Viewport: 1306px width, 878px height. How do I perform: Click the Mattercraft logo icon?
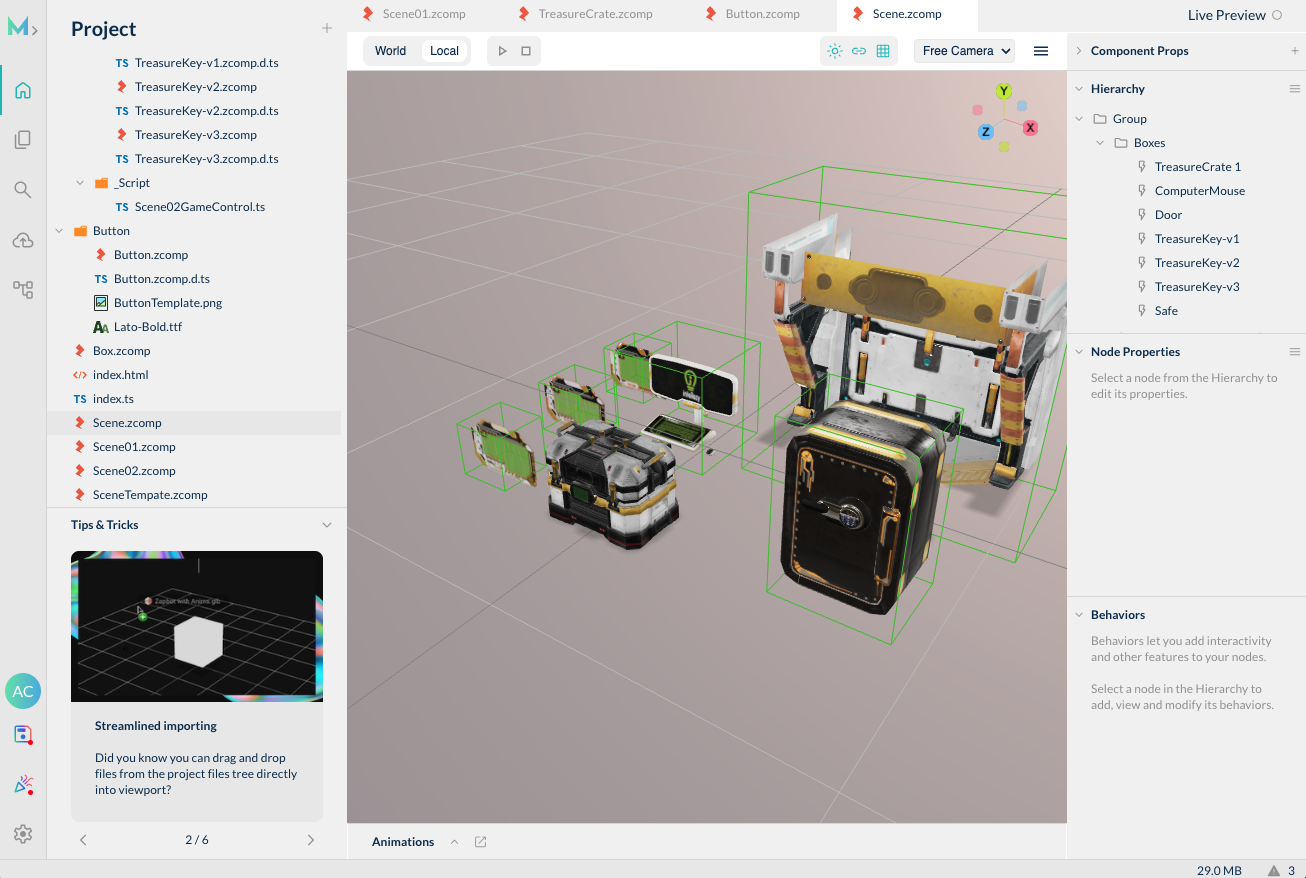coord(23,28)
